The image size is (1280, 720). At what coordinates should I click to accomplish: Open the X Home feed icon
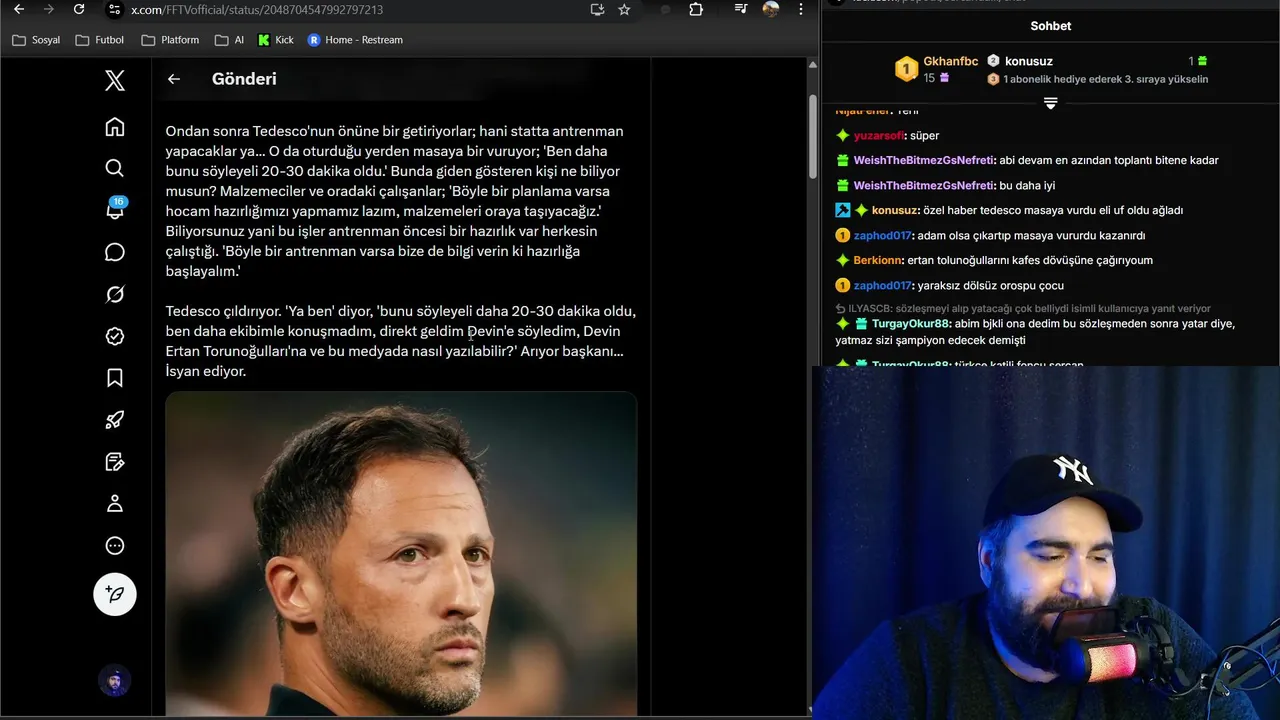pyautogui.click(x=115, y=127)
